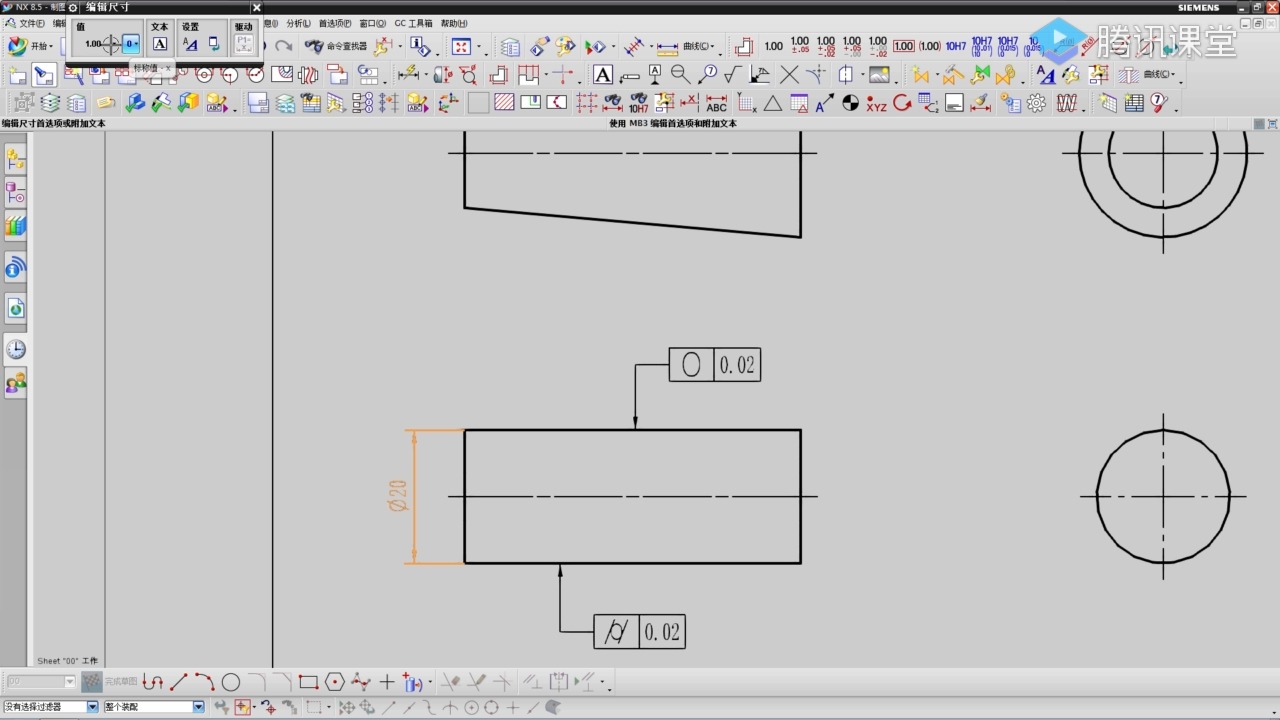Select the ABC text dimension tool

tap(716, 103)
